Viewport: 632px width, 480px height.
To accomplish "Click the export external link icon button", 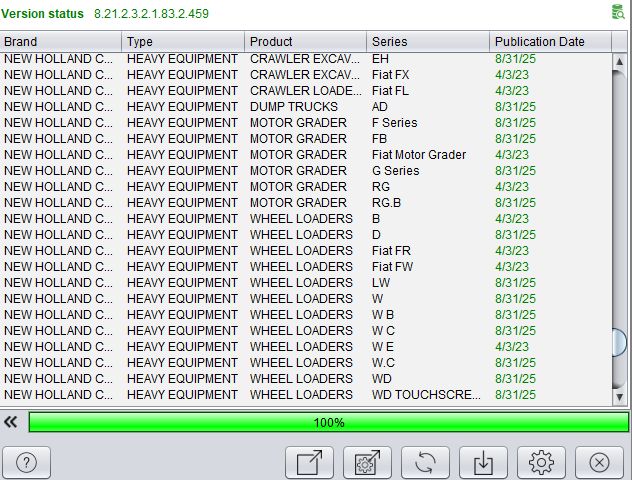I will 309,462.
